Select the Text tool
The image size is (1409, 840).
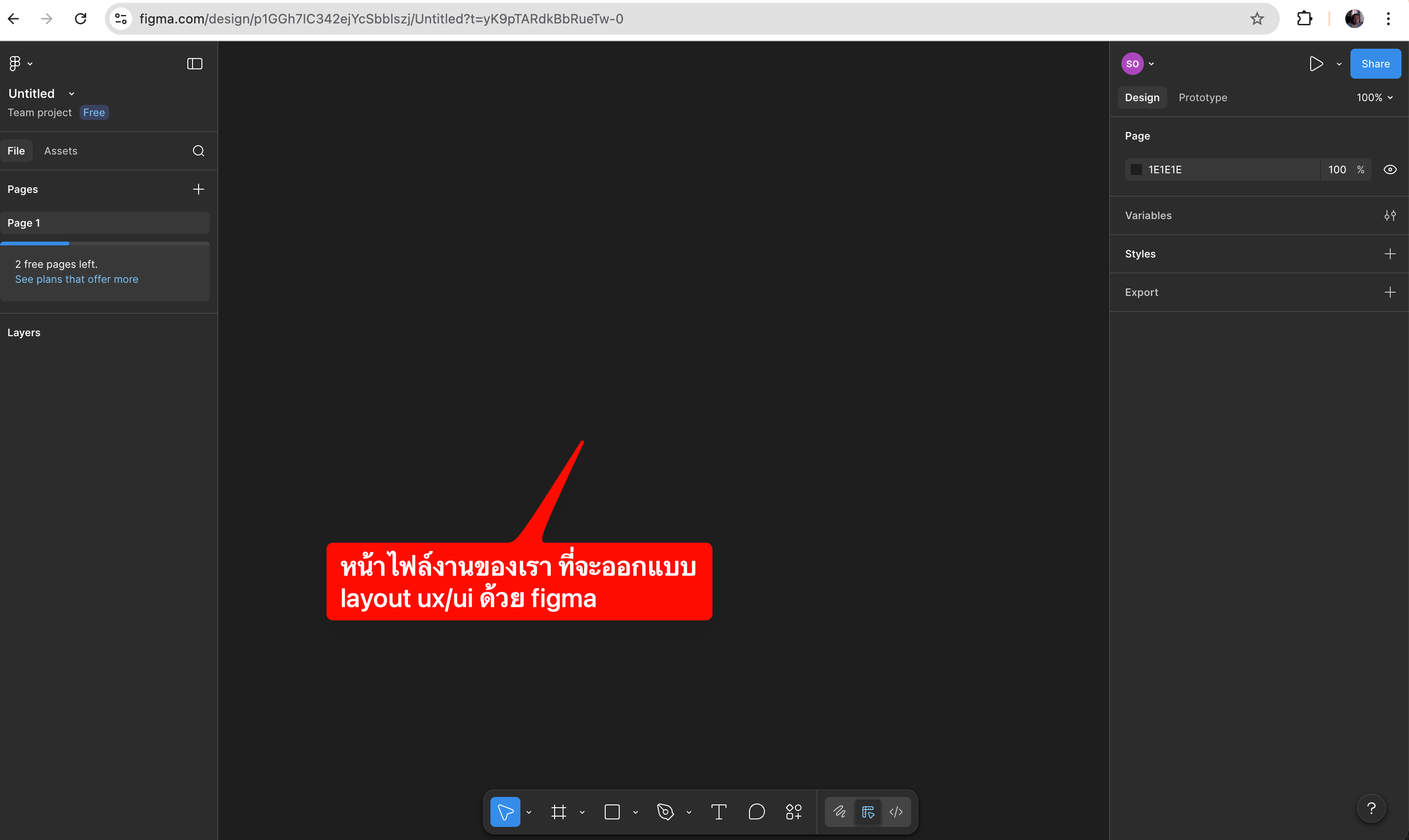point(719,812)
